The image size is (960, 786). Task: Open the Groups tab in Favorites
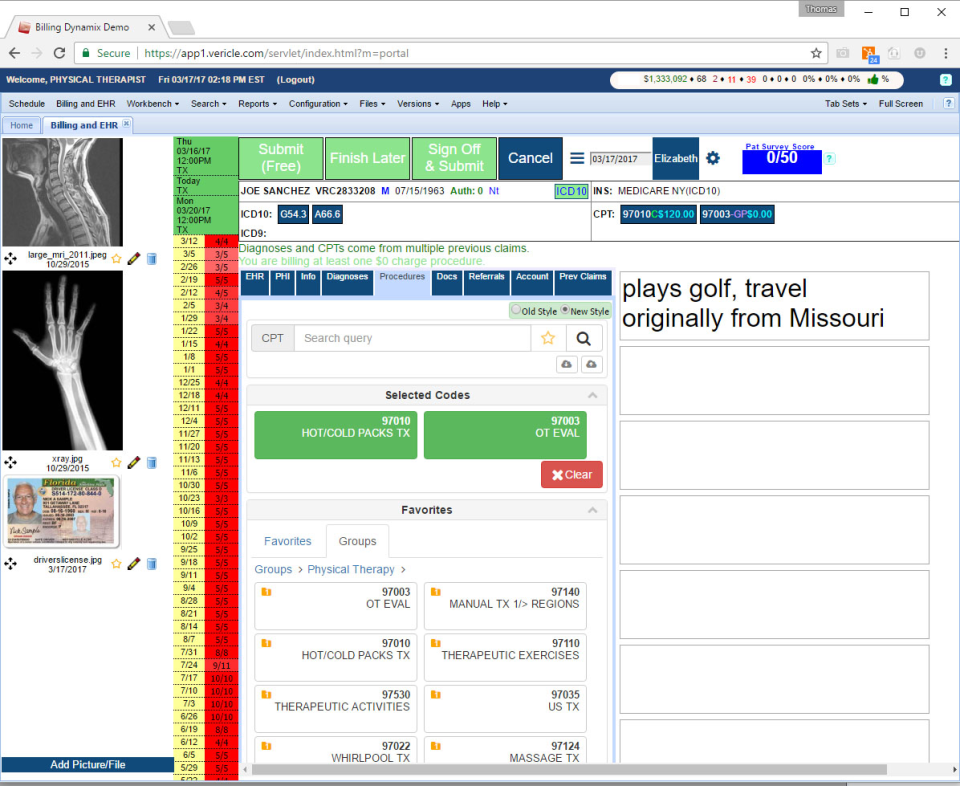pos(357,540)
